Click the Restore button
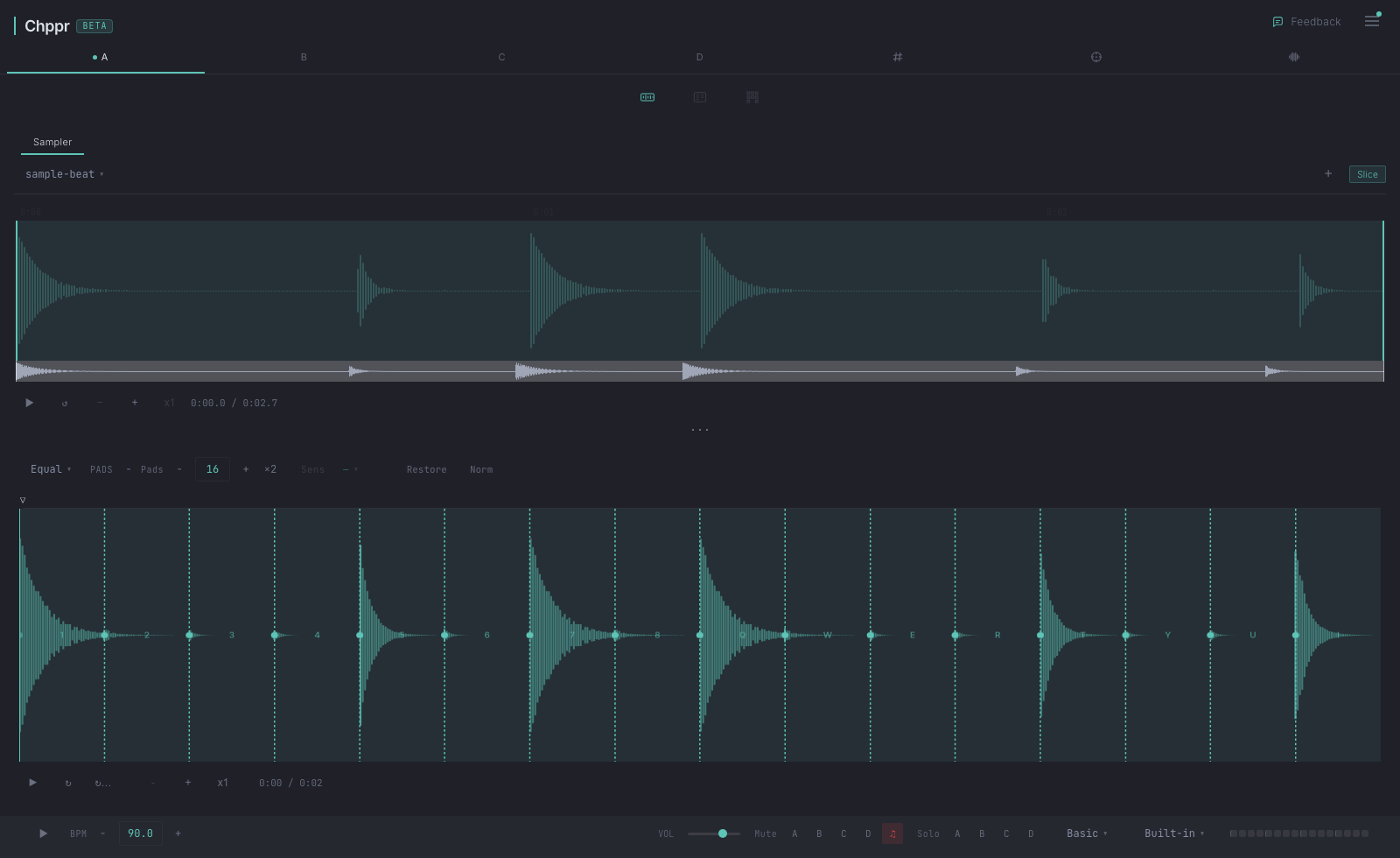 pyautogui.click(x=426, y=469)
